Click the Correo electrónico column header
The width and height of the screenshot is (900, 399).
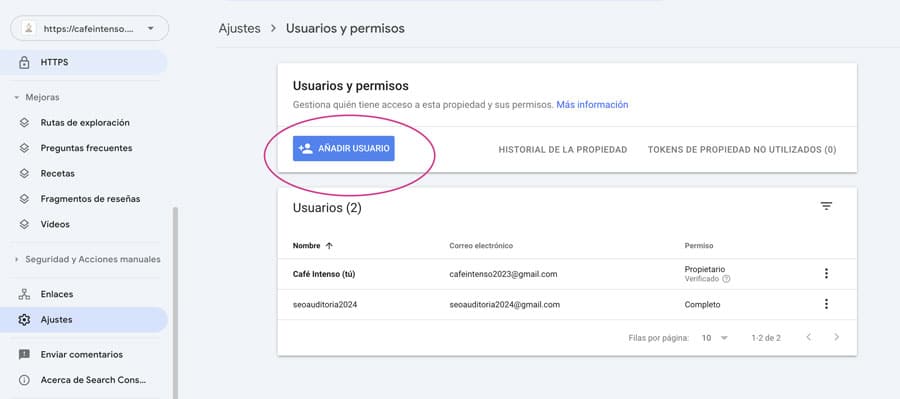tap(481, 246)
